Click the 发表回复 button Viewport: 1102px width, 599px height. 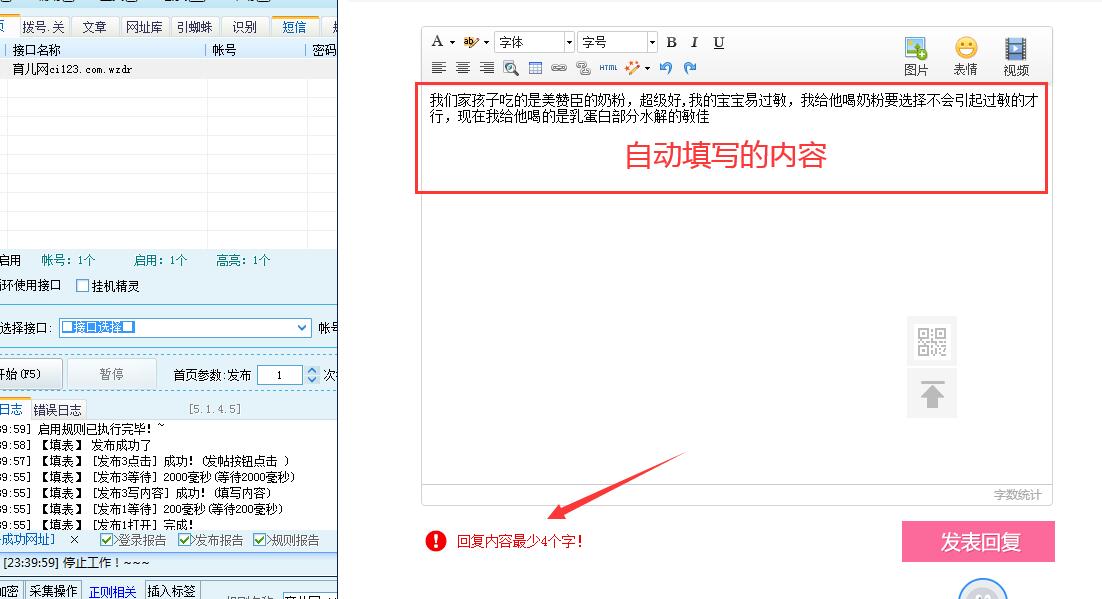pyautogui.click(x=977, y=540)
